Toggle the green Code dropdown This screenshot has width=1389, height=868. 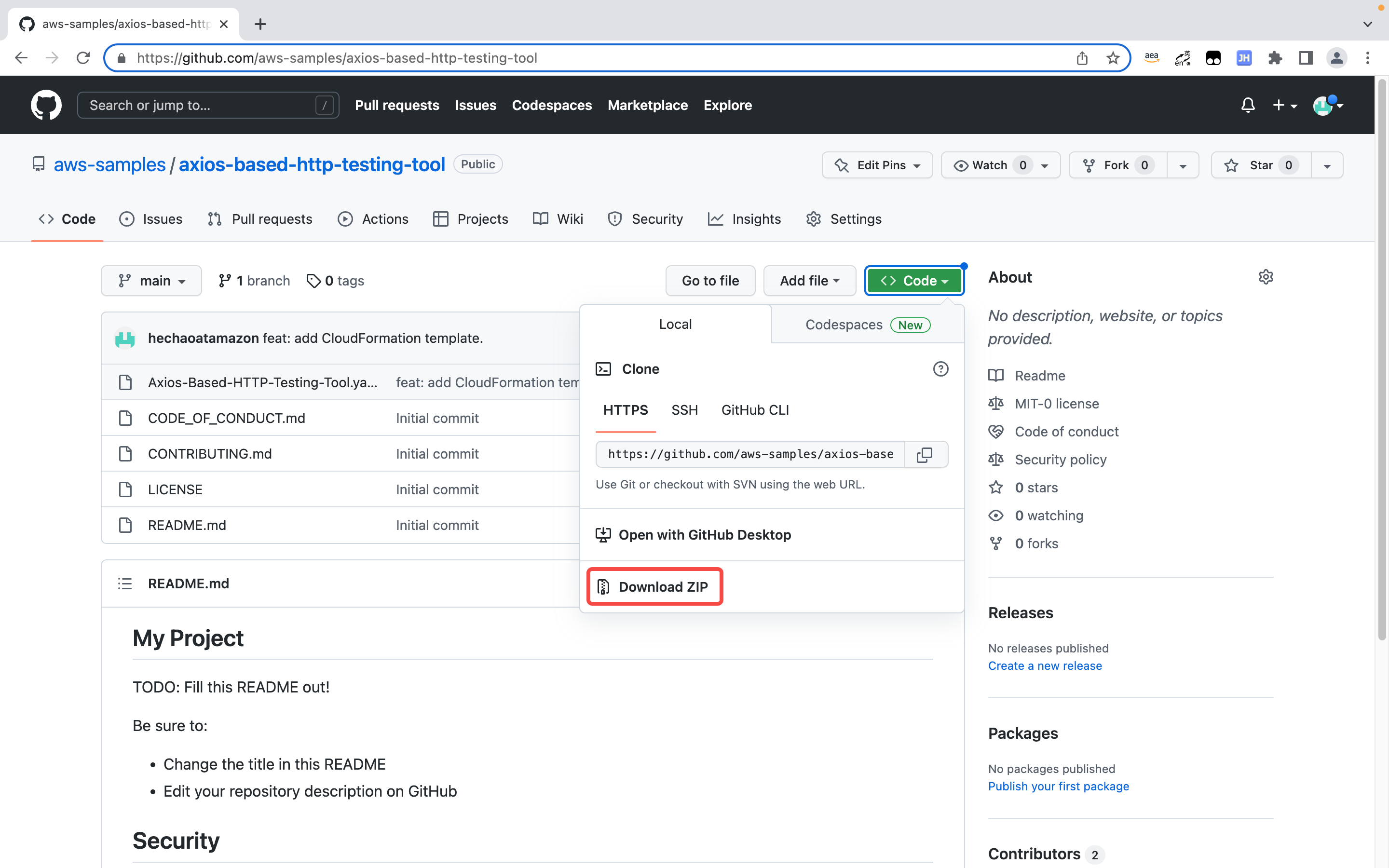[914, 281]
